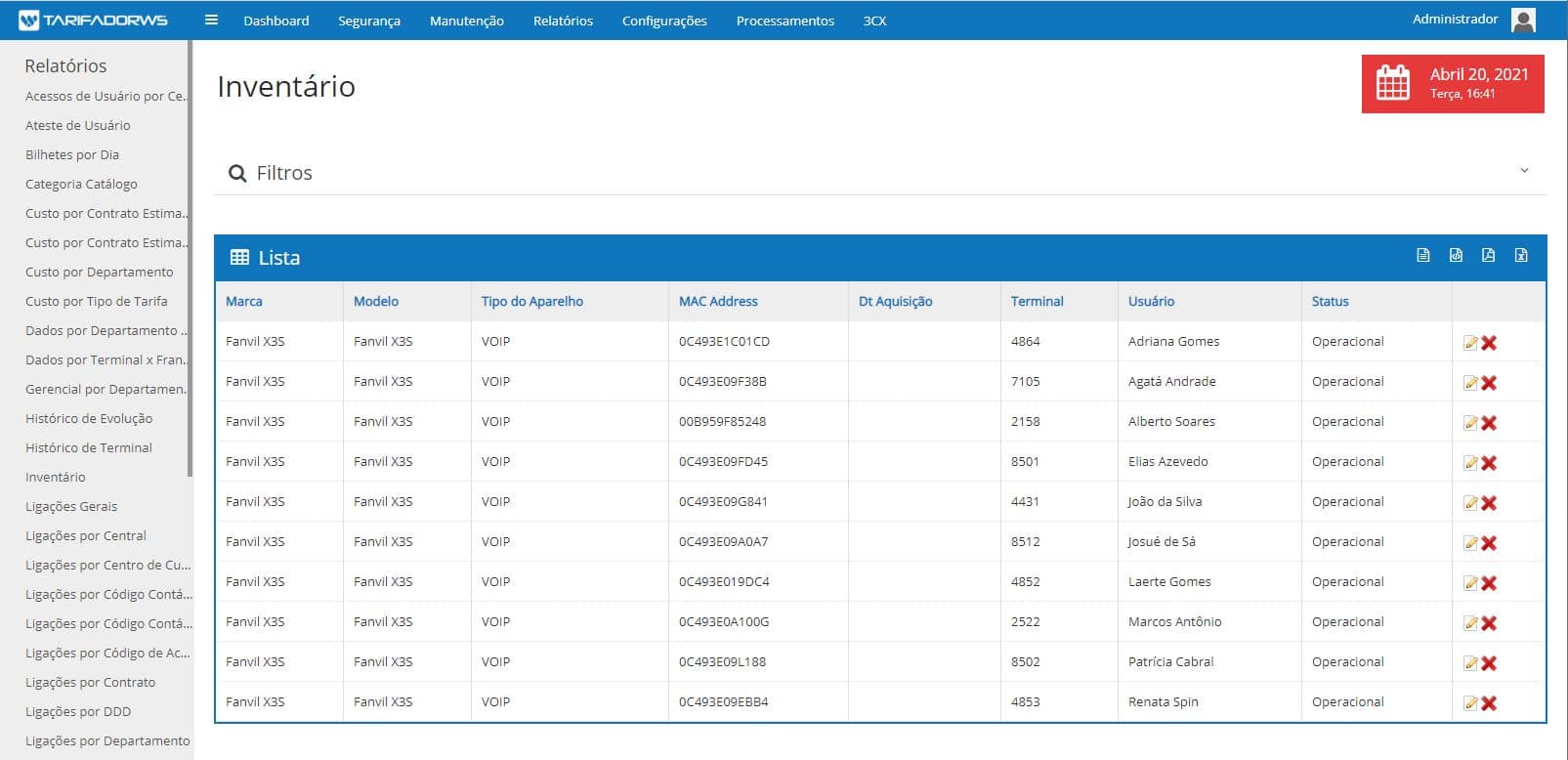Click the red calendar date widget

[x=1452, y=84]
